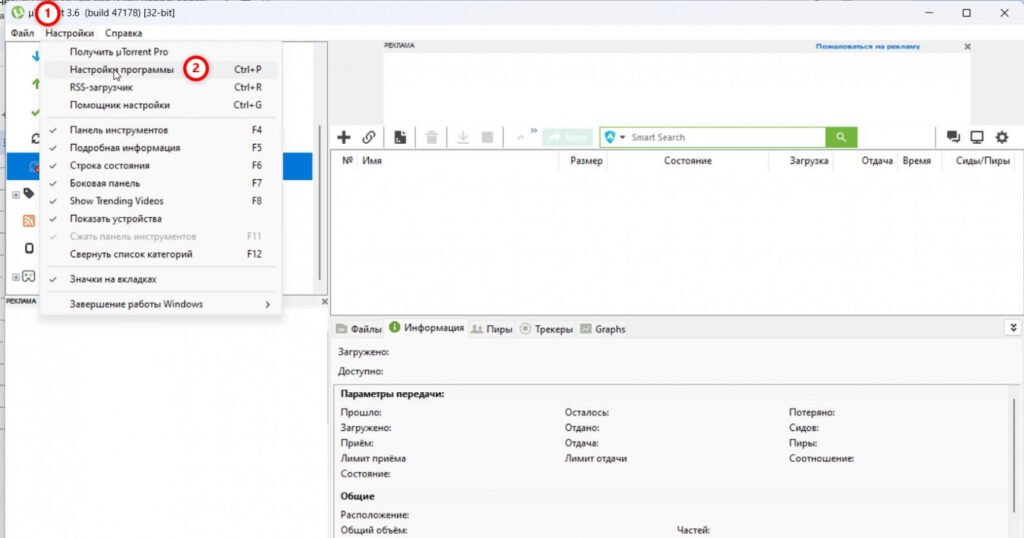Switch to the Трекеры tab
The image size is (1024, 538).
point(547,329)
